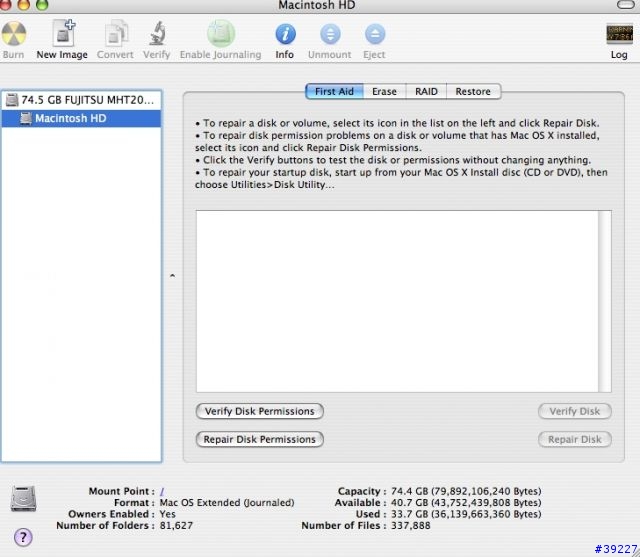The height and width of the screenshot is (557, 640).
Task: Click the toolbar toggle pill button
Action: pyautogui.click(x=628, y=4)
